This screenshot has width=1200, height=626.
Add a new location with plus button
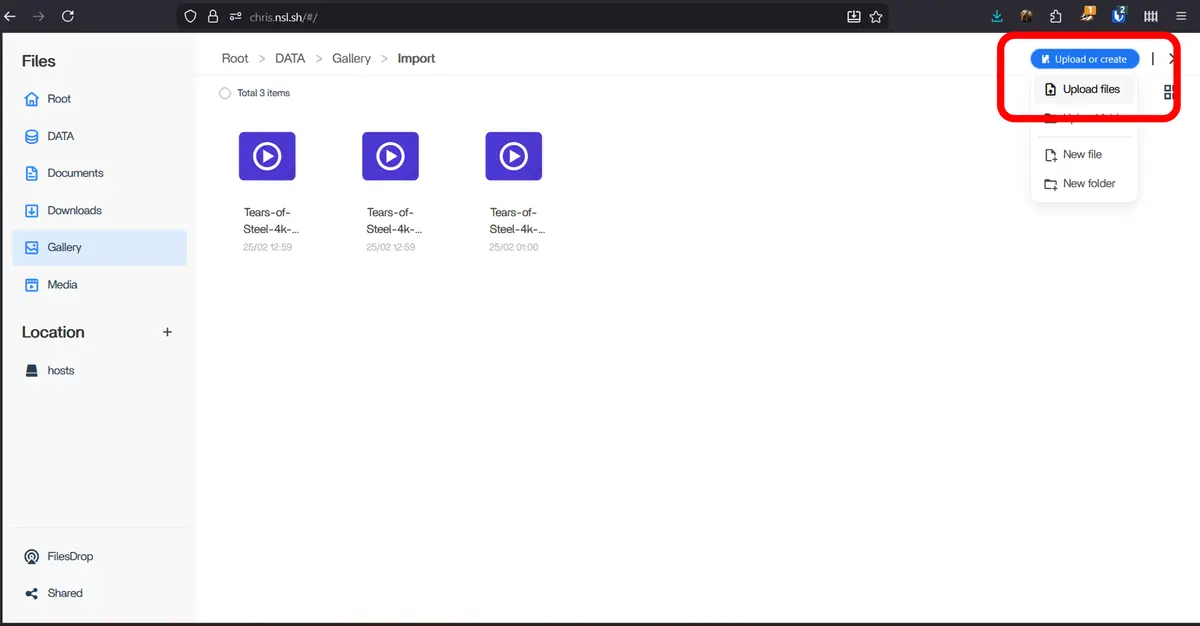click(x=167, y=332)
